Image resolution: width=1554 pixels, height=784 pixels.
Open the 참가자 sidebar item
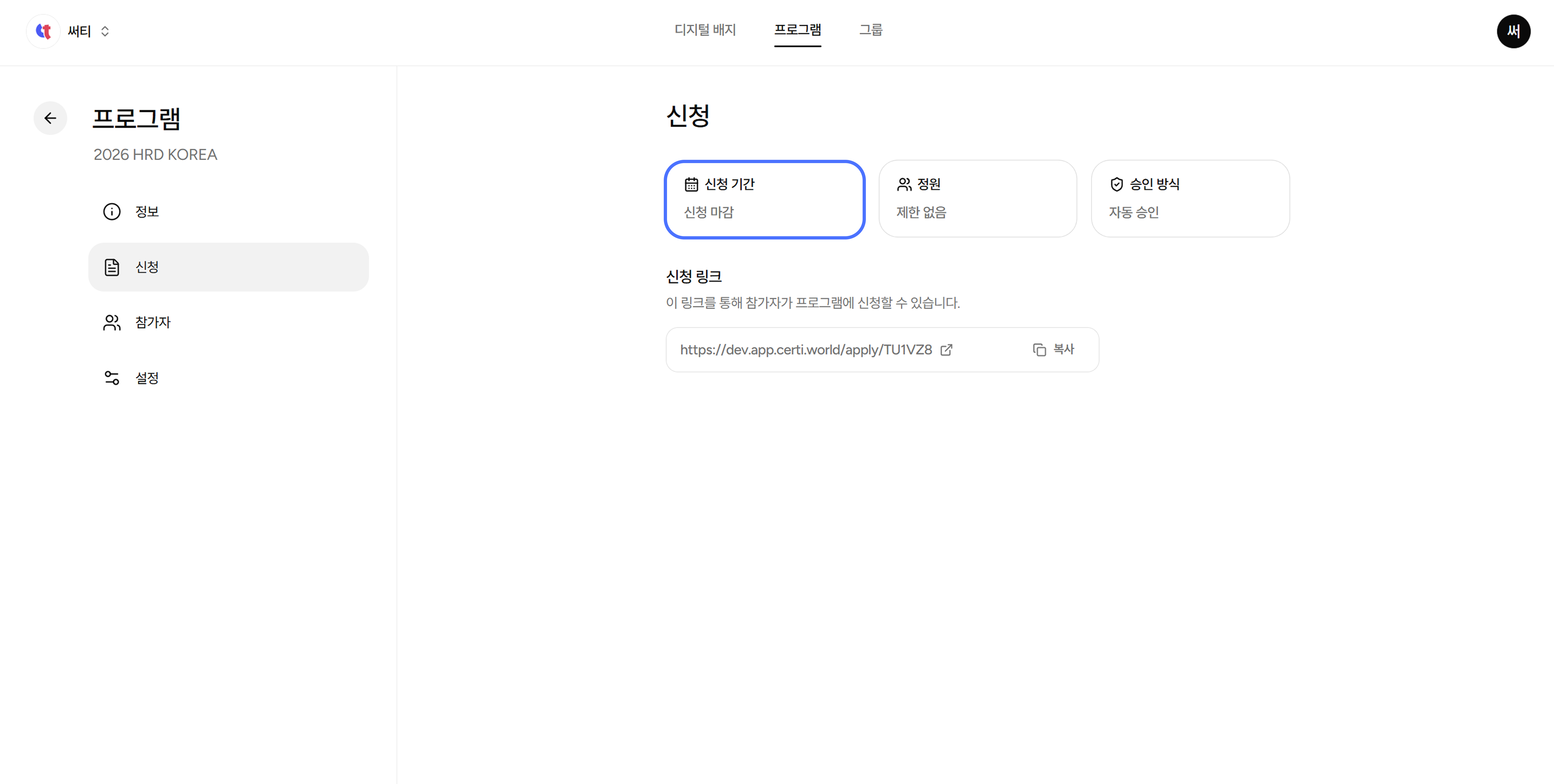(228, 323)
